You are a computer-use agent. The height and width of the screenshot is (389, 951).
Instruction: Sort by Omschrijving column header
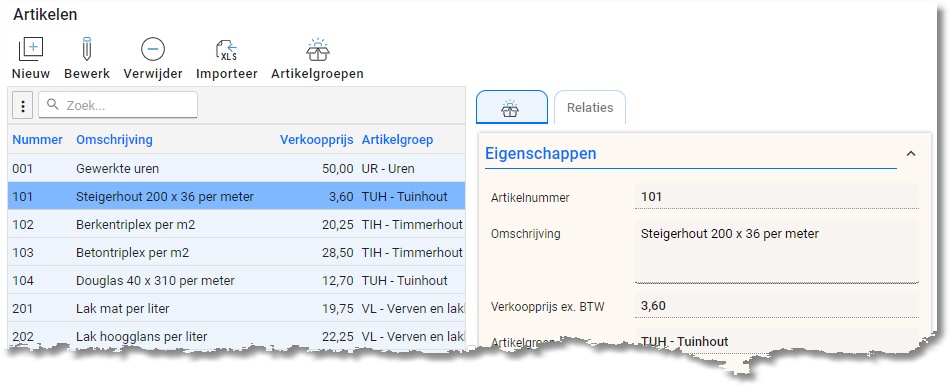click(x=114, y=140)
